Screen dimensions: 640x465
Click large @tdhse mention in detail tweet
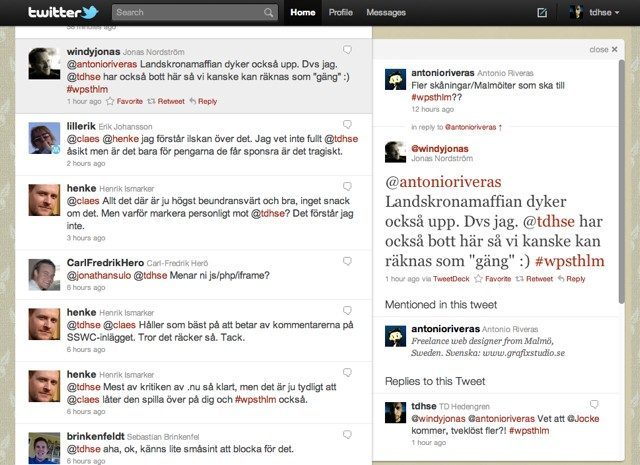pyautogui.click(x=549, y=221)
